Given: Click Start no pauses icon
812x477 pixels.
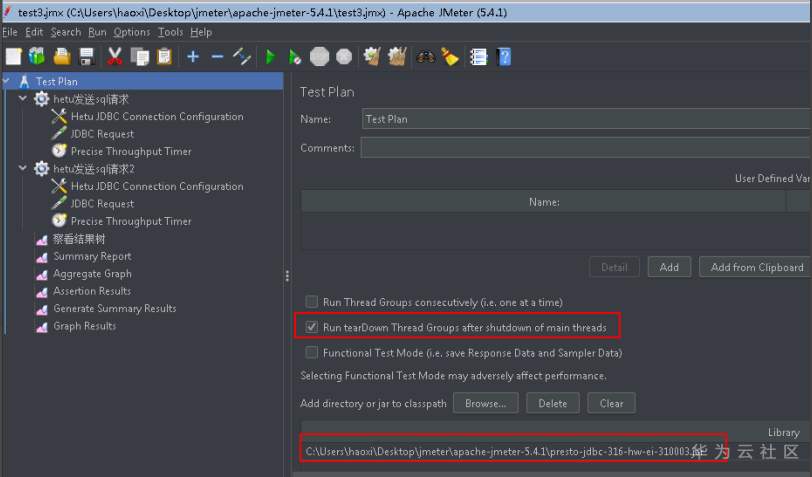Looking at the screenshot, I should click(x=295, y=56).
